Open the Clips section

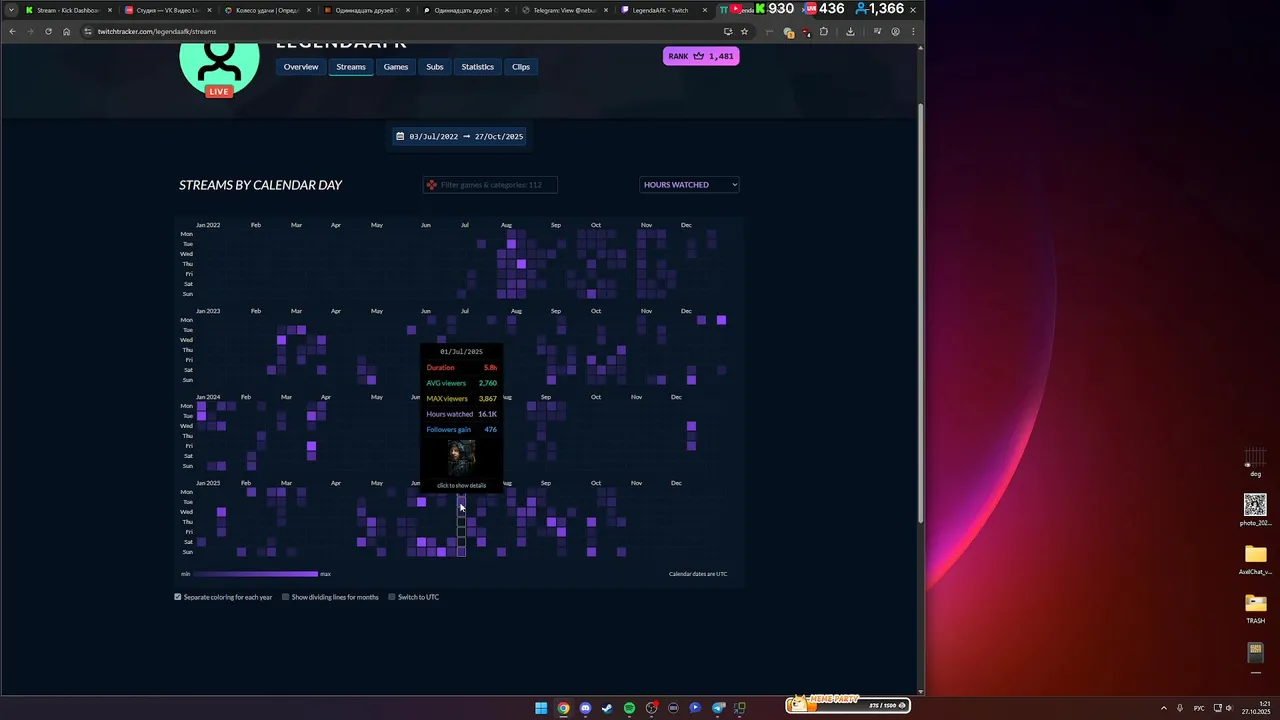point(521,67)
